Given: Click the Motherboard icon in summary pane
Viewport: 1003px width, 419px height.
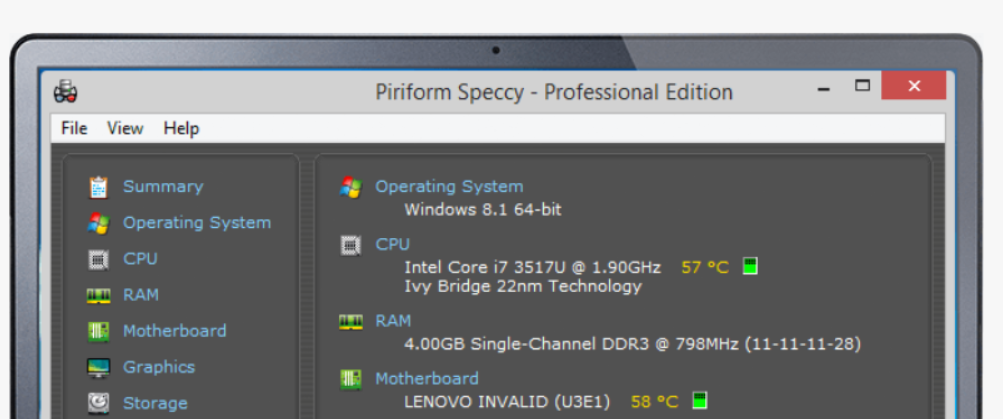Looking at the screenshot, I should [x=351, y=379].
